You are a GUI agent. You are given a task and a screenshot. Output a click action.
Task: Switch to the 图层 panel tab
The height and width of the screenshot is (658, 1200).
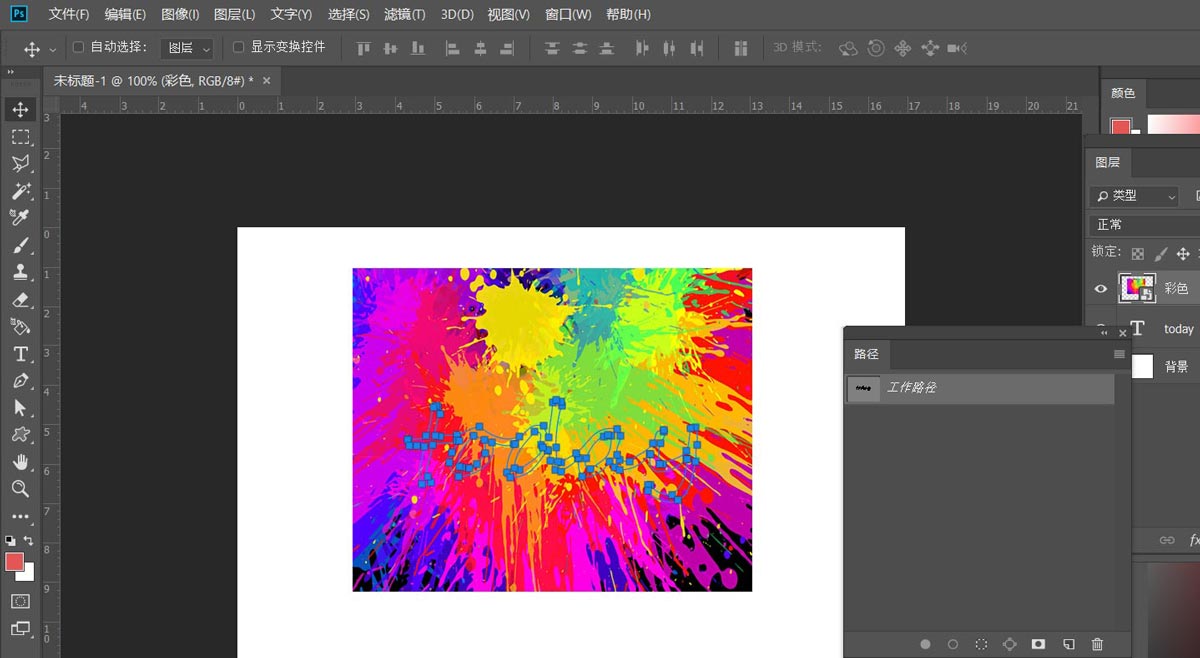point(1107,162)
